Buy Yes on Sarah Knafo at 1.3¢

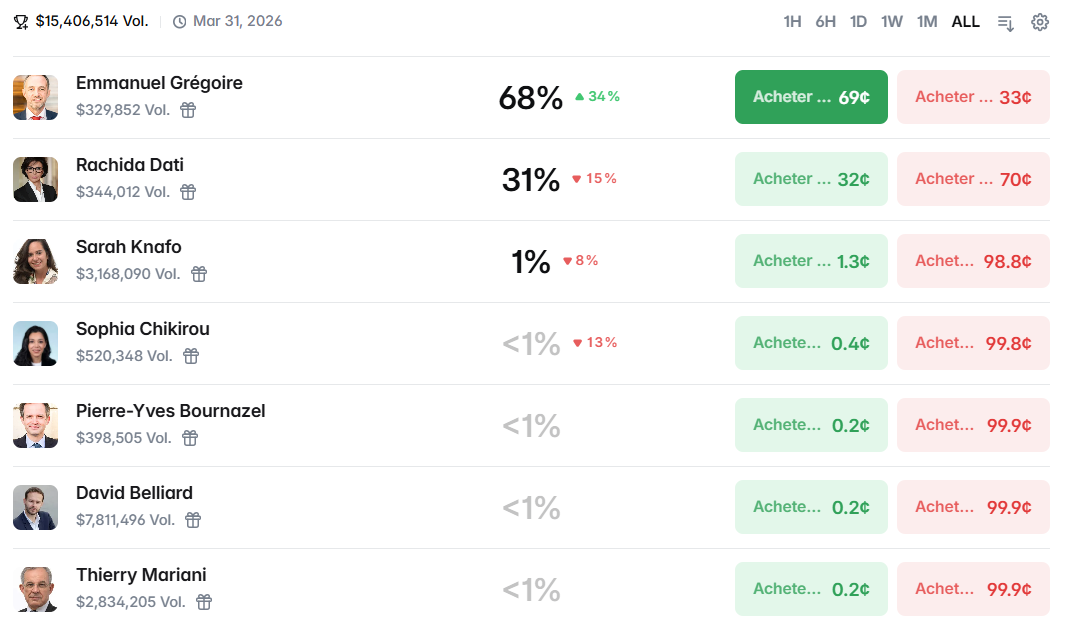(811, 261)
